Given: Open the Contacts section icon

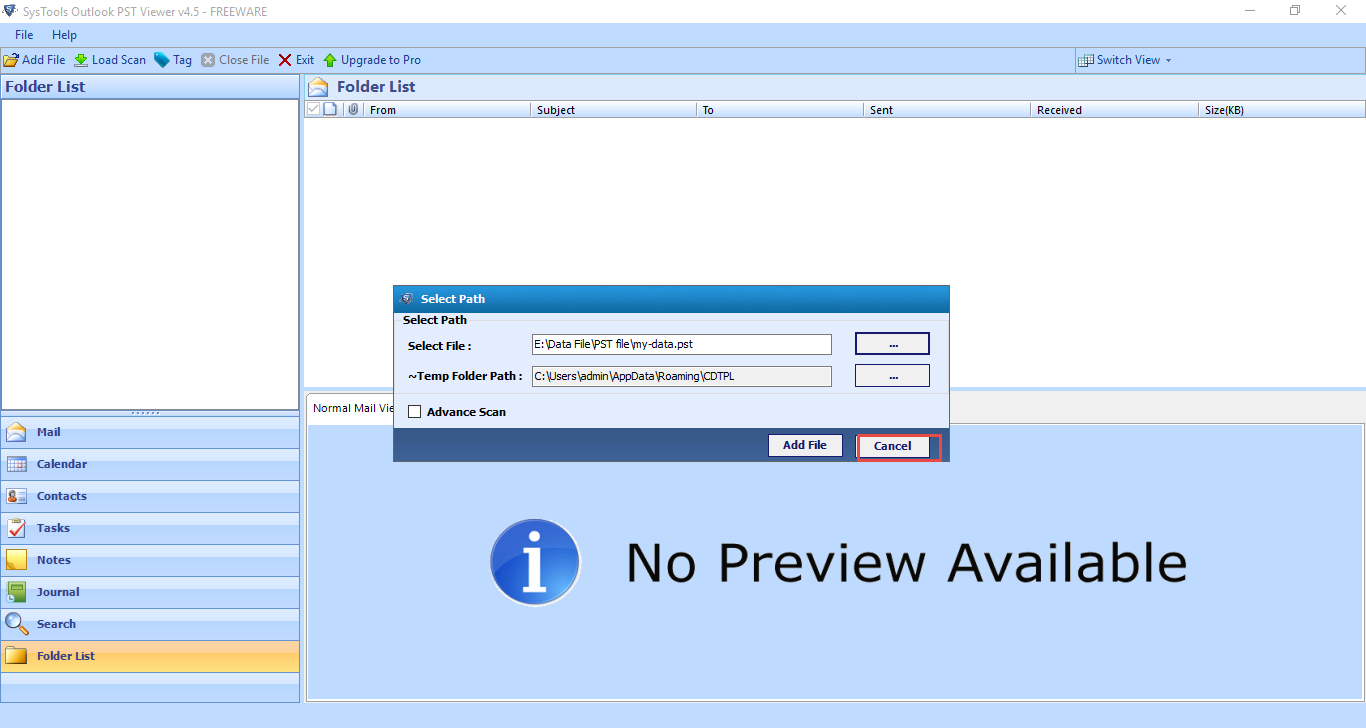Looking at the screenshot, I should point(17,496).
